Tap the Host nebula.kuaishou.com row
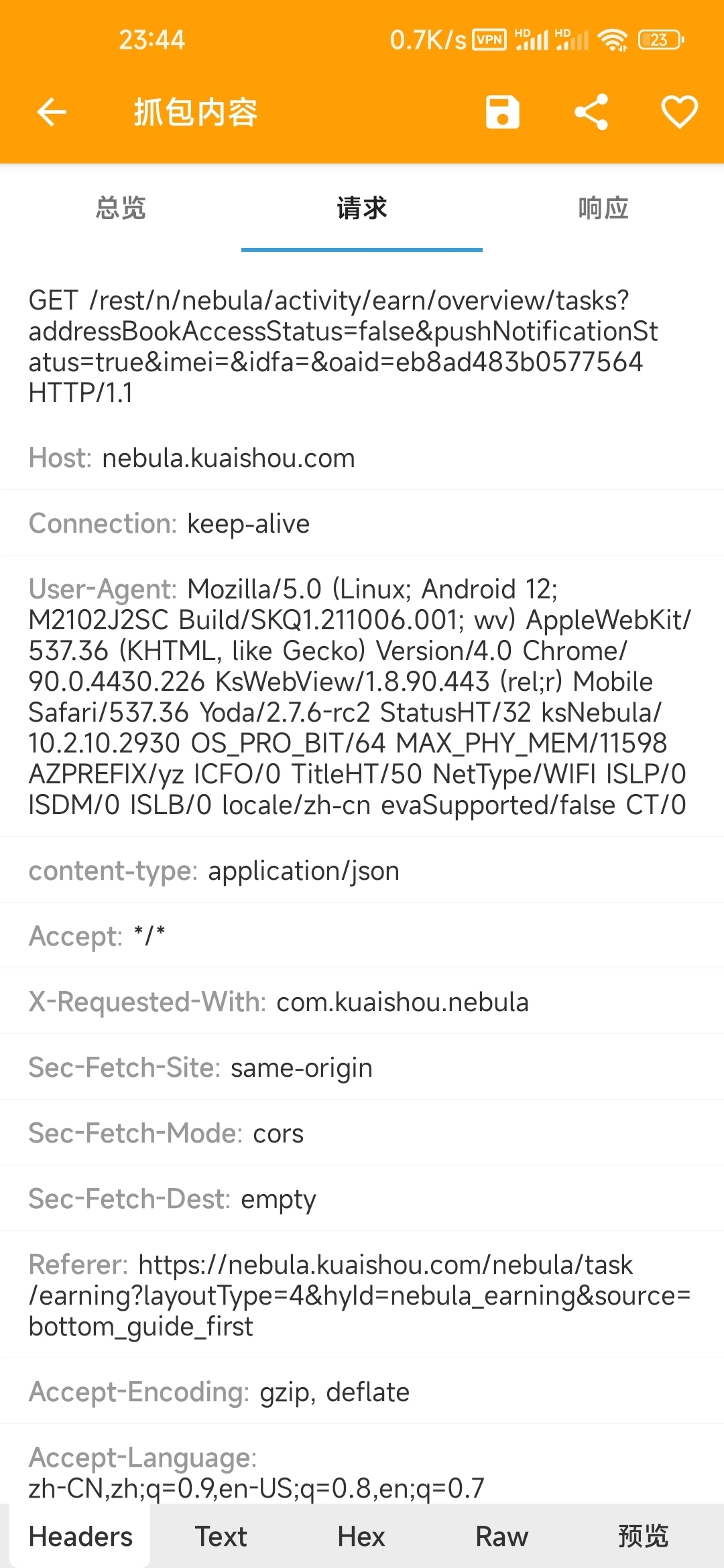724x1568 pixels. pyautogui.click(x=362, y=458)
